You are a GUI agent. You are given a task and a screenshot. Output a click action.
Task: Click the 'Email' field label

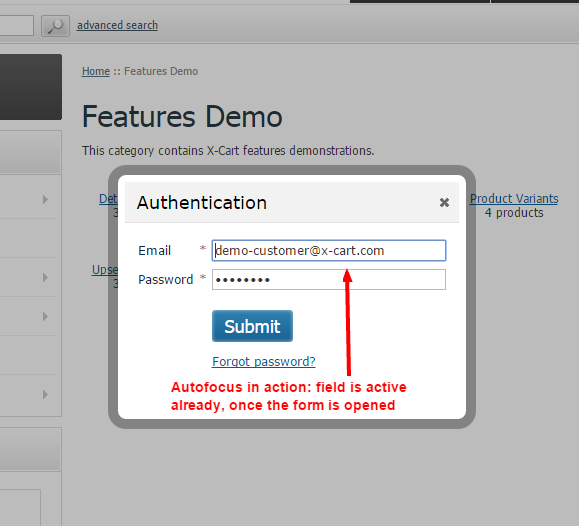click(154, 250)
